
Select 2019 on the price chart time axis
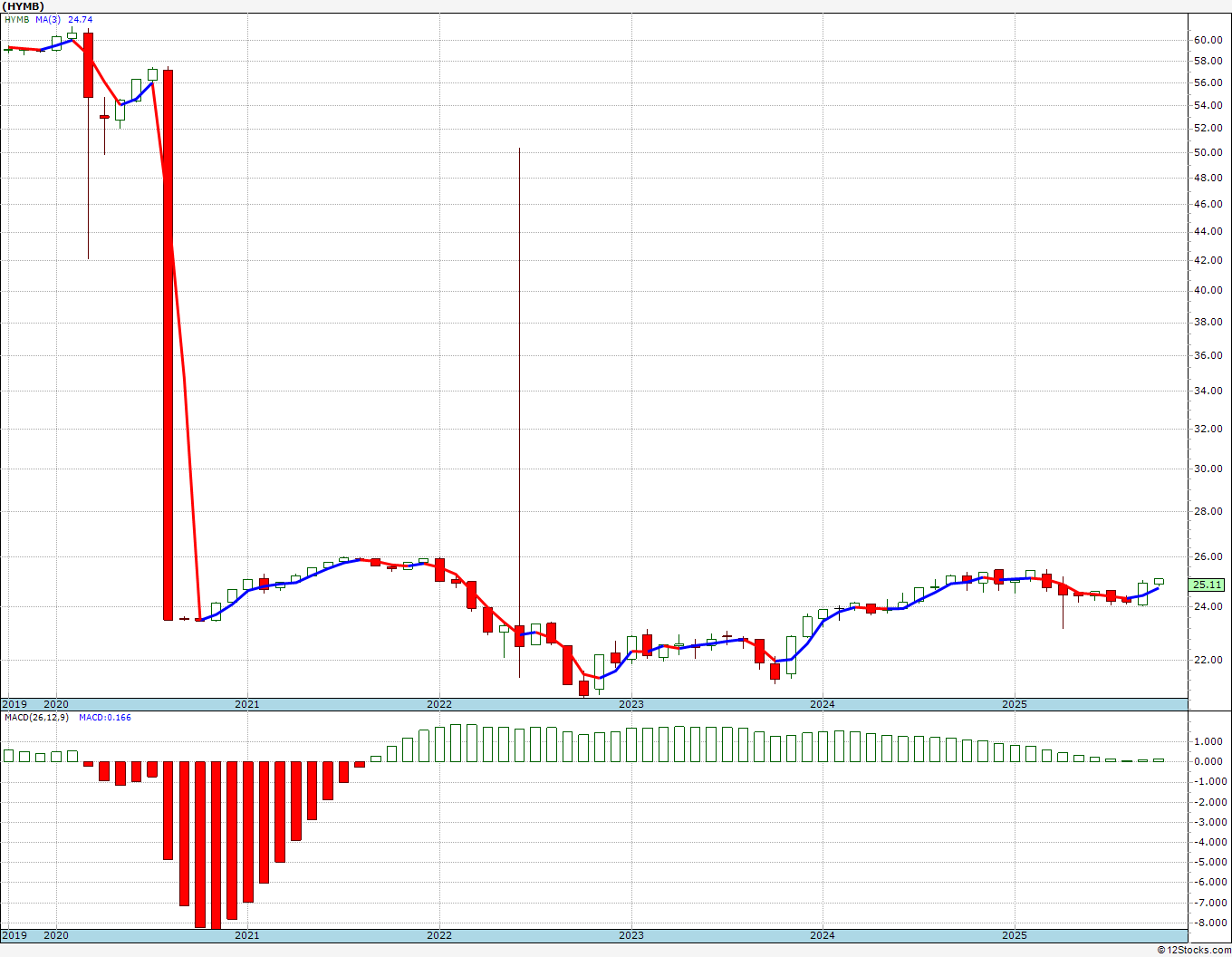(14, 704)
